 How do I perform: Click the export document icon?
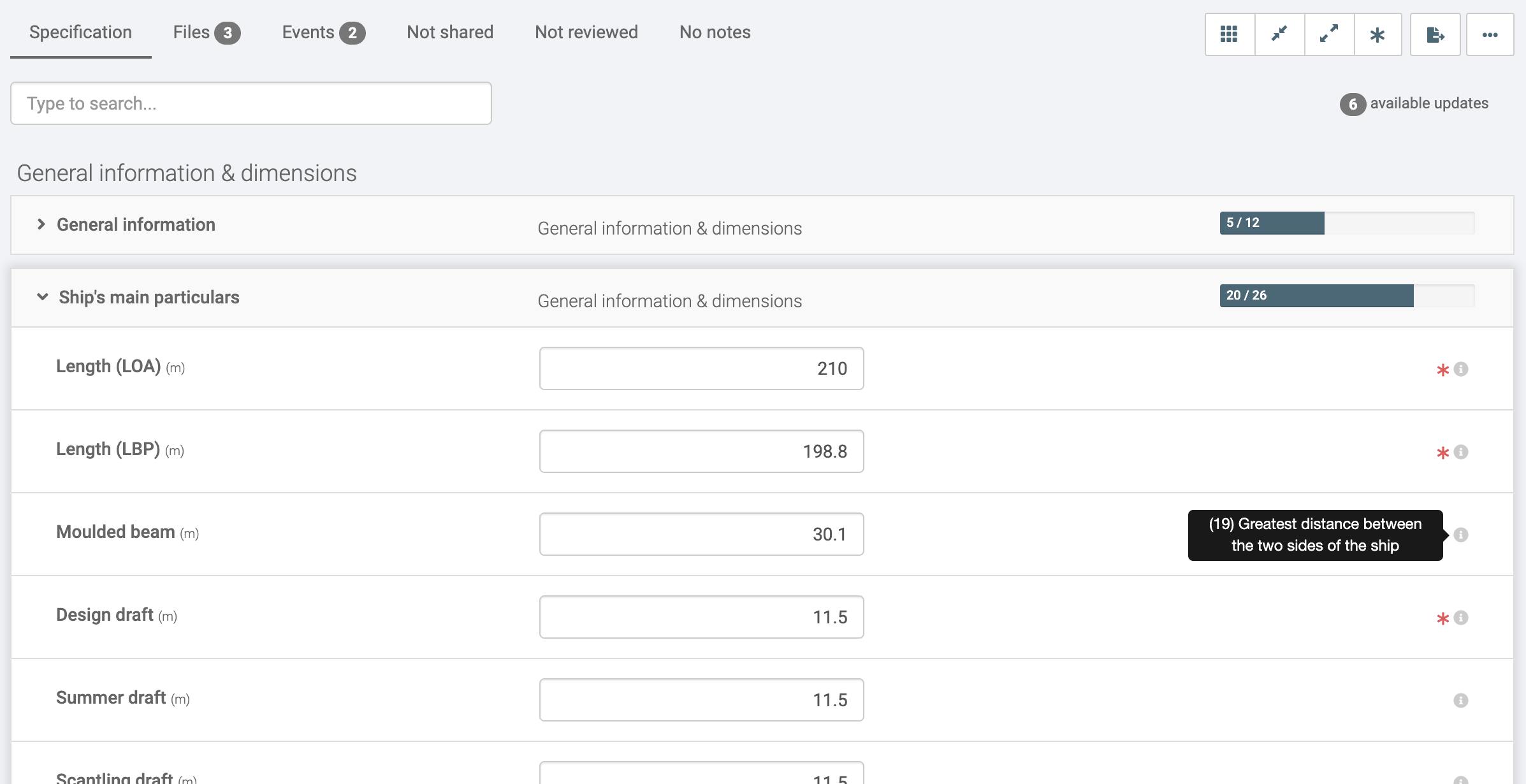click(1435, 34)
